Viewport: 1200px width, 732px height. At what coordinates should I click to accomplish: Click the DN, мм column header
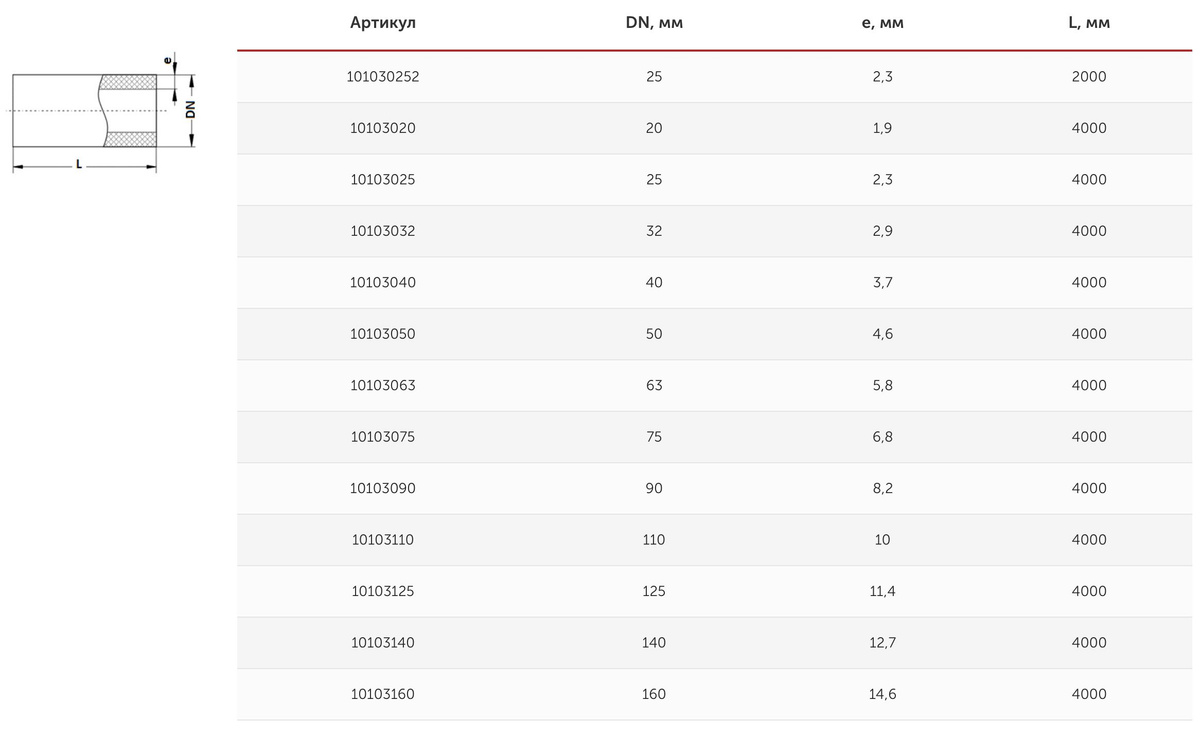654,24
